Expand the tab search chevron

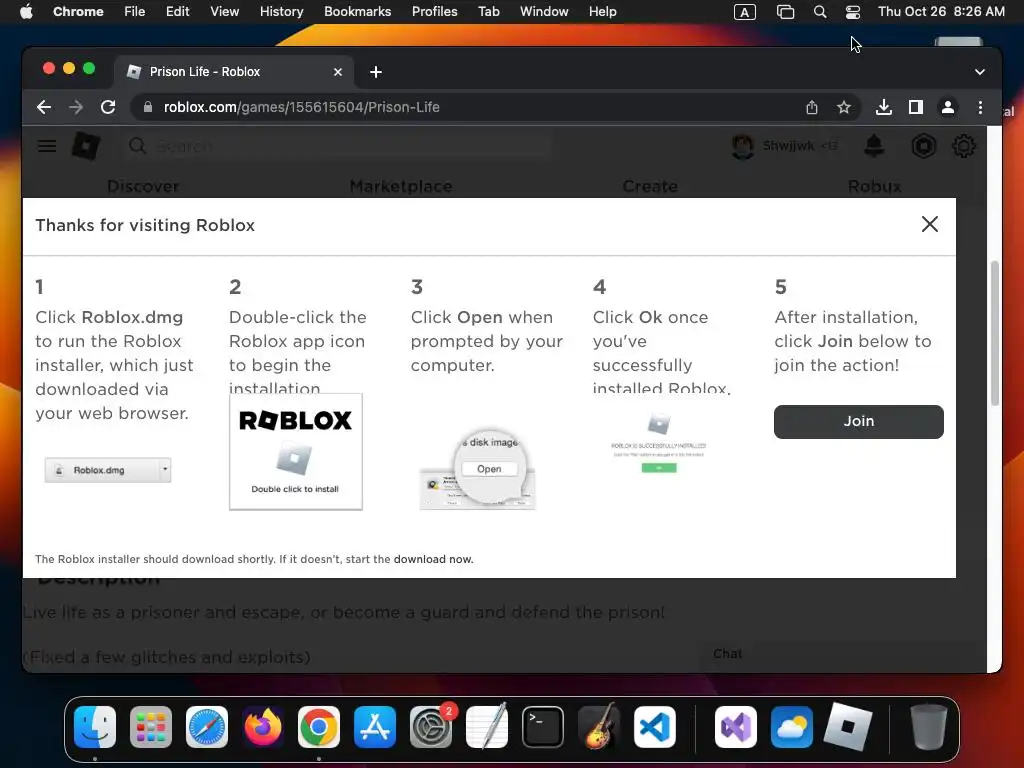coord(980,72)
